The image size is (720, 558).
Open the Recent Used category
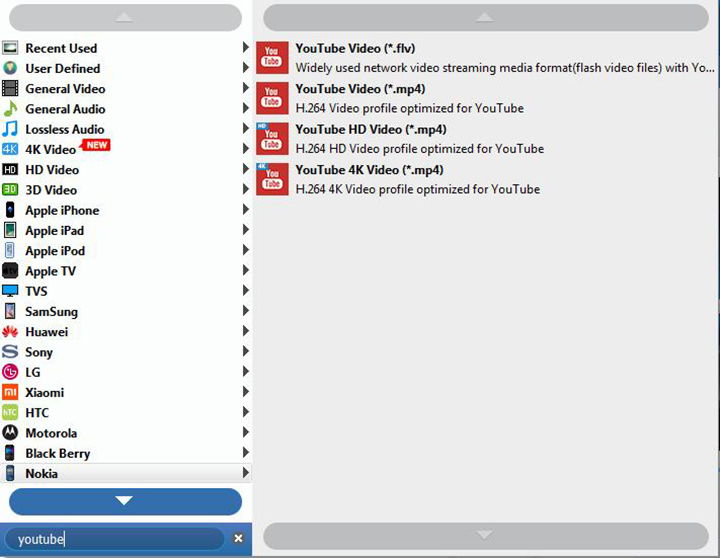tap(61, 48)
